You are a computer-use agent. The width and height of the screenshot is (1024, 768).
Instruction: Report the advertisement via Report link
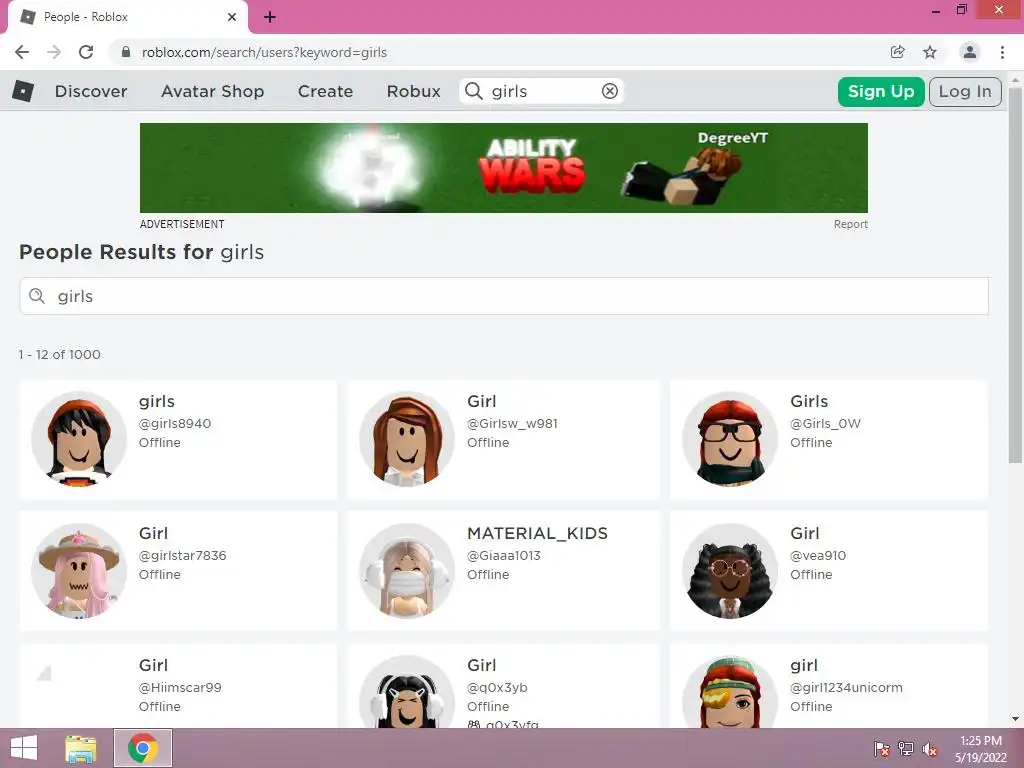[x=850, y=224]
